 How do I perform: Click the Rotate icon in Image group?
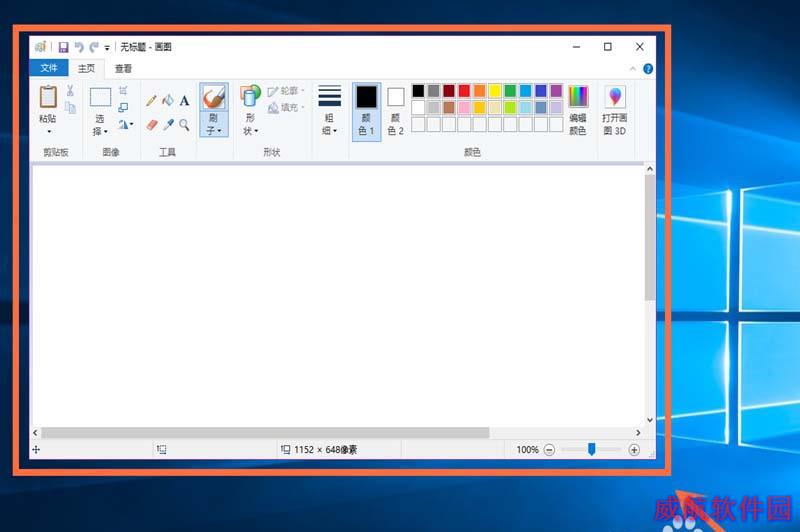pyautogui.click(x=124, y=124)
